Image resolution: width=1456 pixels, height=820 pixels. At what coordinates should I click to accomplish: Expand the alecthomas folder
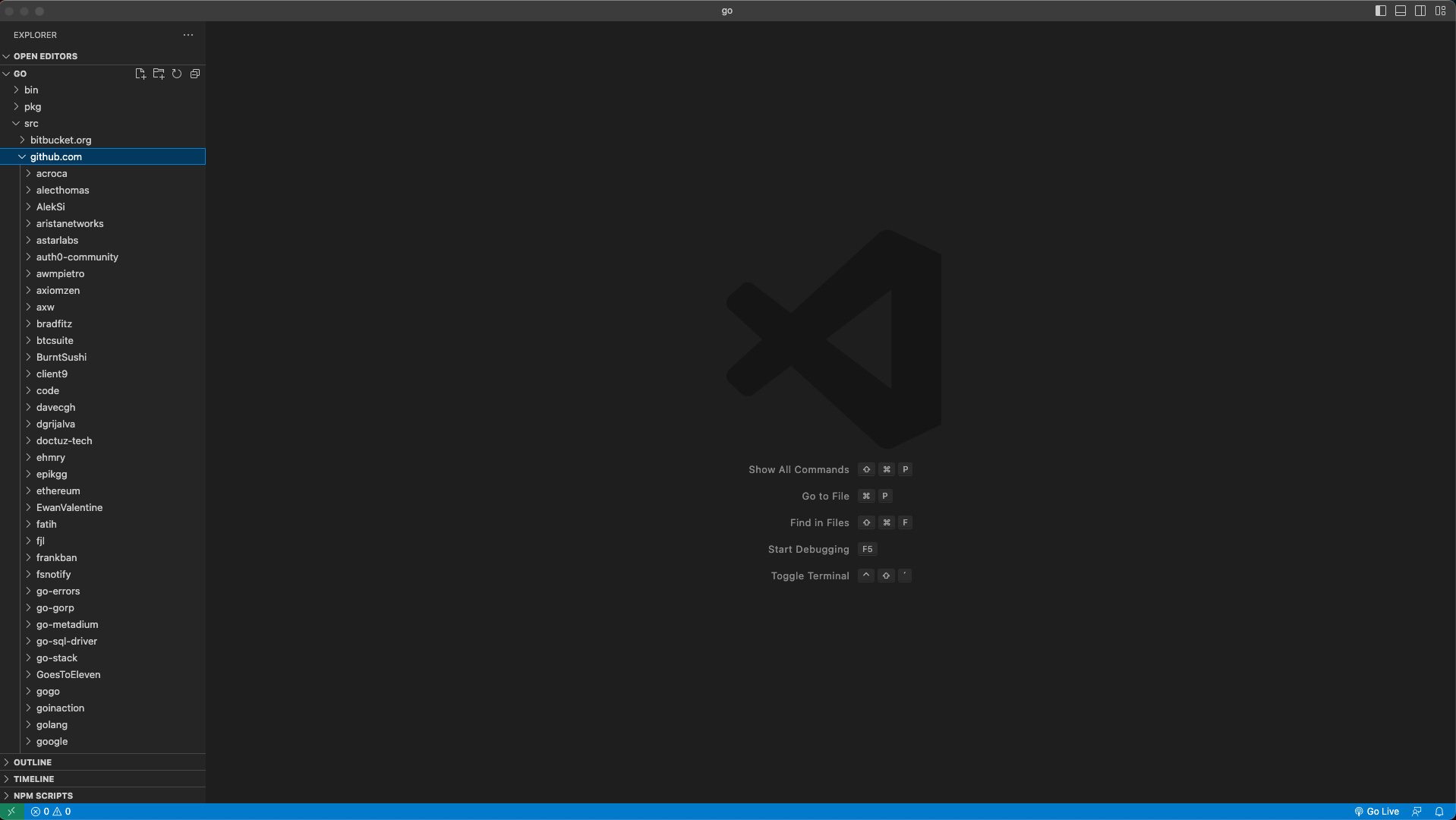click(102, 190)
